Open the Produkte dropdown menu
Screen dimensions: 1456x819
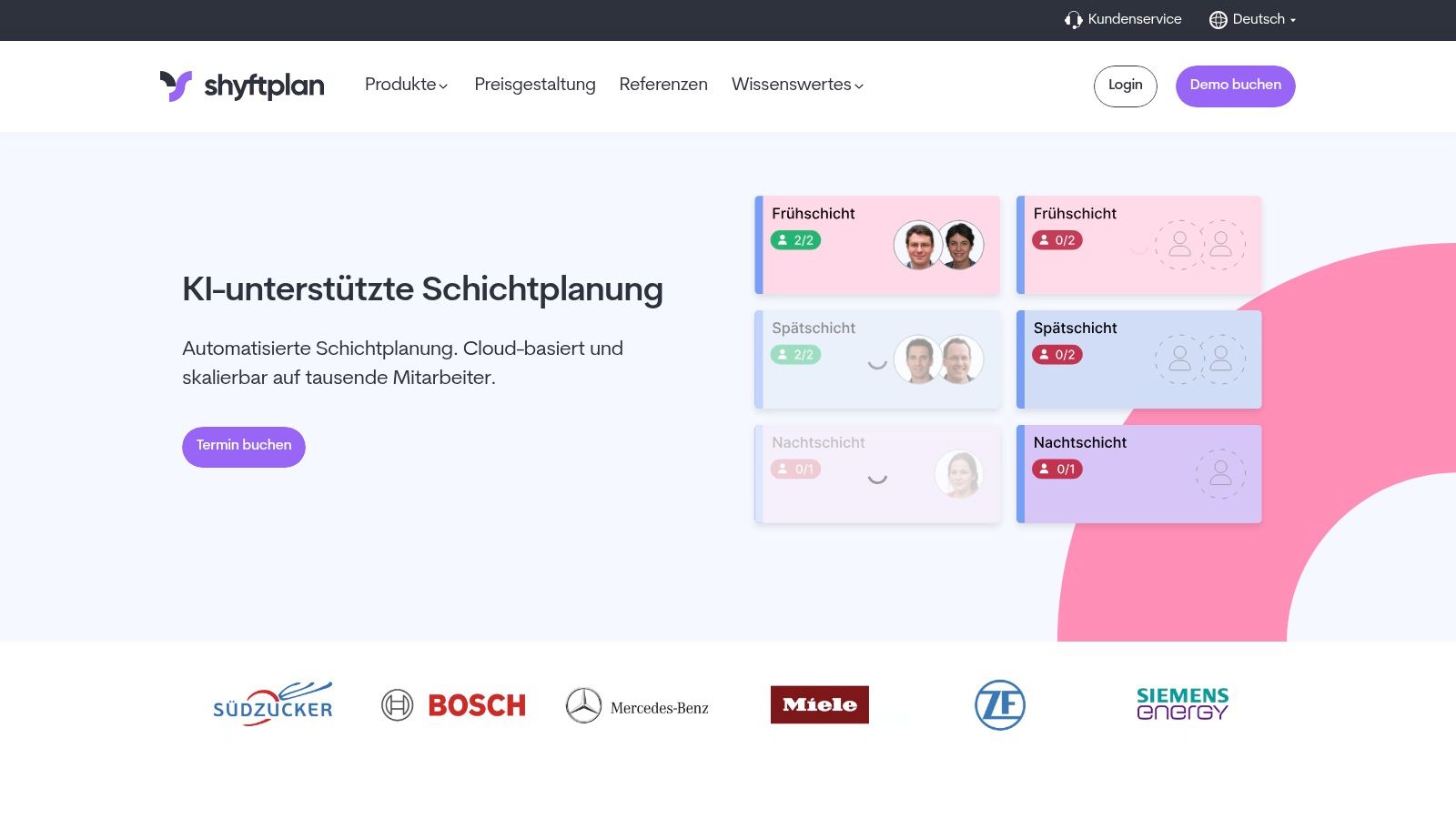click(406, 85)
